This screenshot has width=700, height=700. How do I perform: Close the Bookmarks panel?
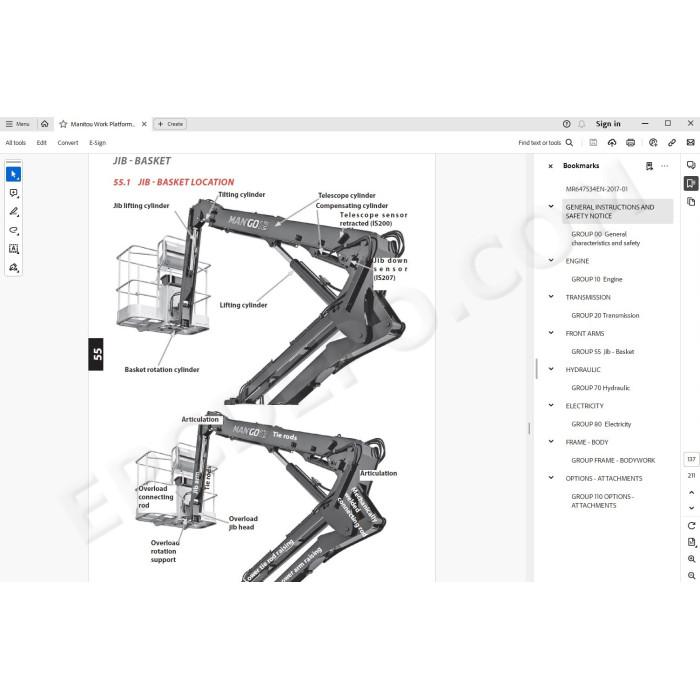[x=550, y=166]
